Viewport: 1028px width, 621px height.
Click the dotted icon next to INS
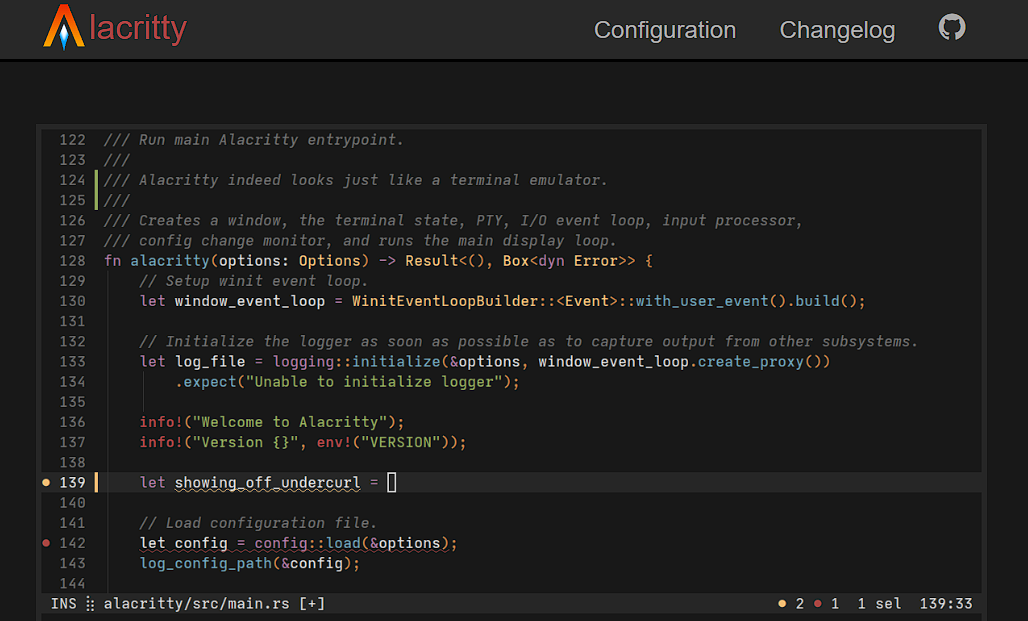click(90, 604)
